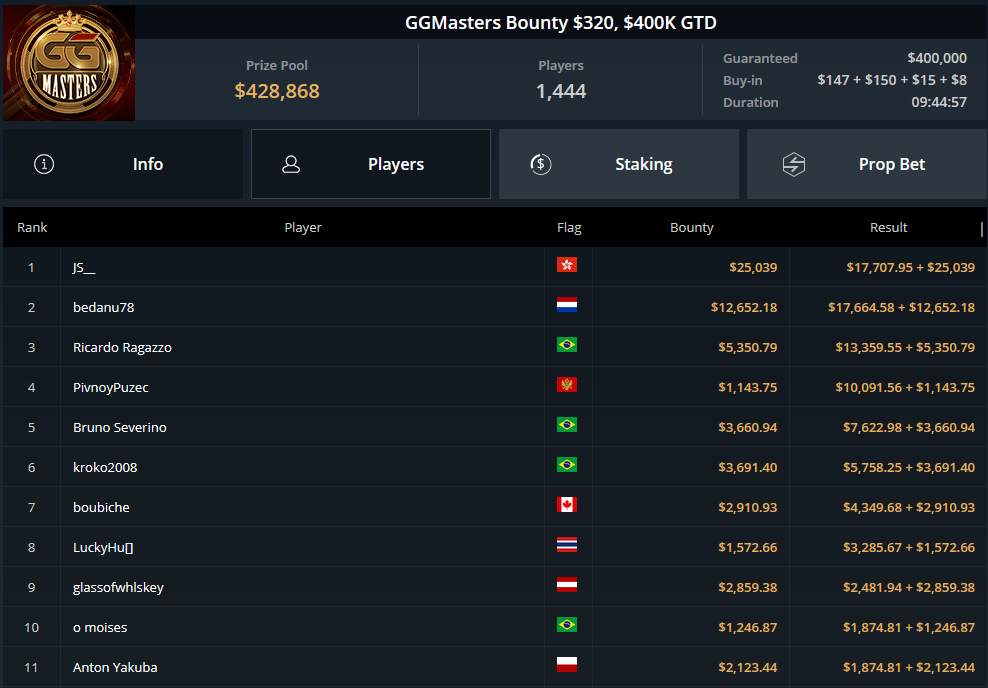Select player o moises
Screen dimensions: 988x688
(x=100, y=628)
